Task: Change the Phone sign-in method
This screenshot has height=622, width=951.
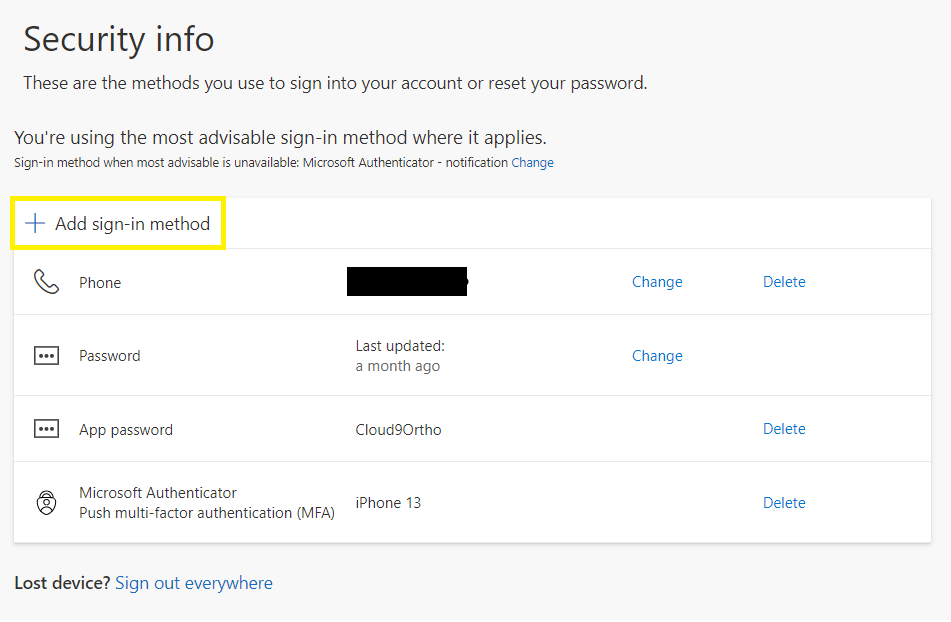Action: click(x=657, y=282)
